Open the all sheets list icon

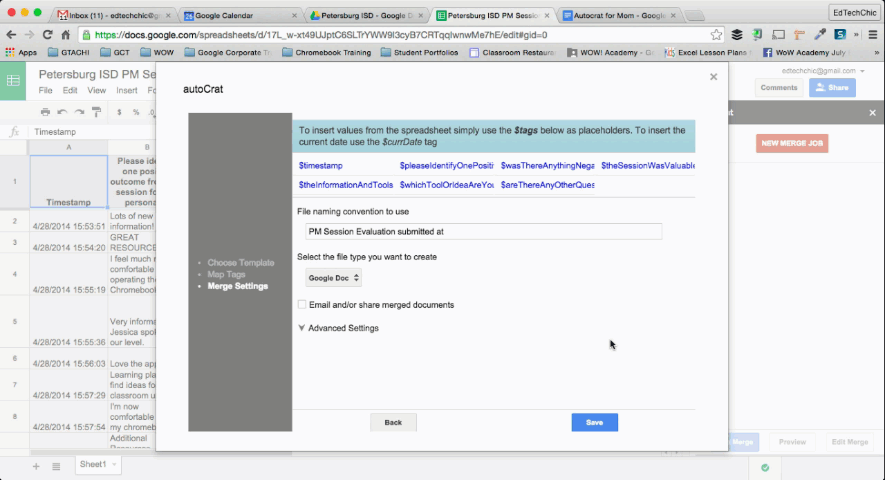(56, 466)
